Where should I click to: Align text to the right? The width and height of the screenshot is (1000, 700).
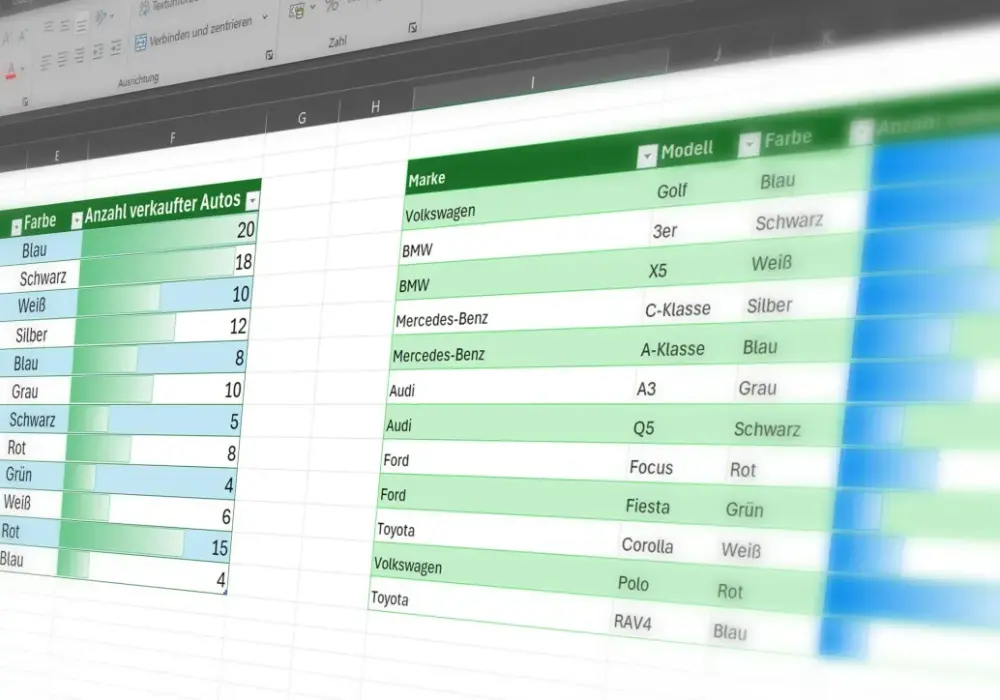point(79,56)
